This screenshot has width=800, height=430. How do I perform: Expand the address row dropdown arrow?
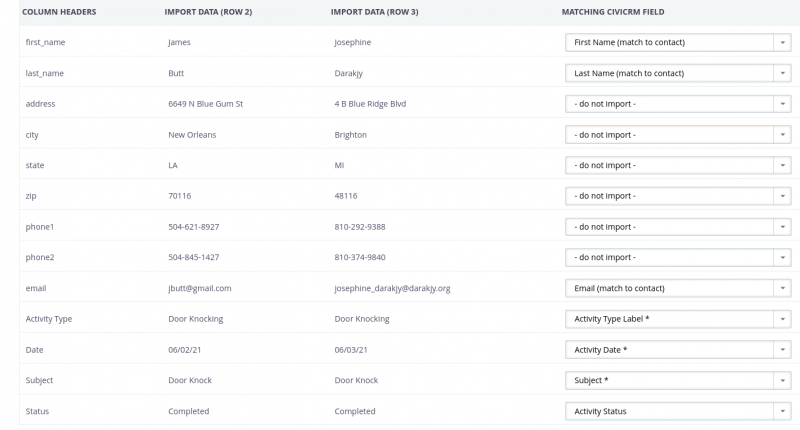[x=782, y=104]
